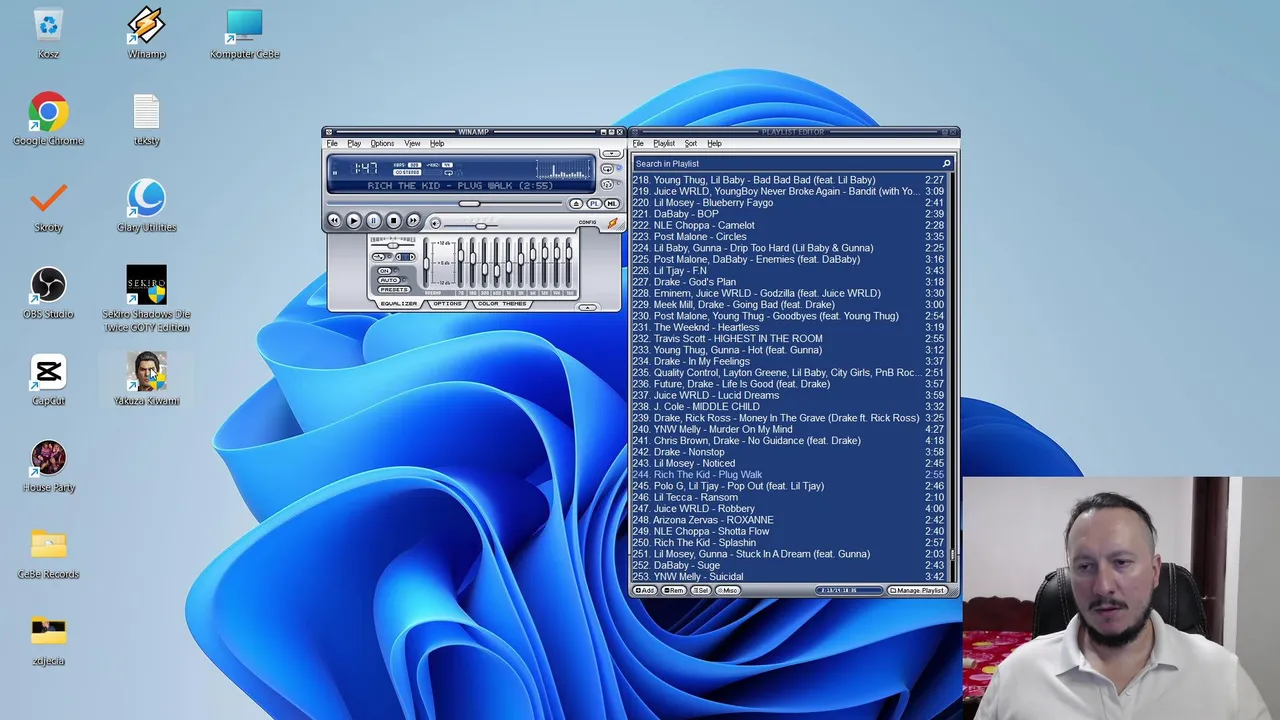Open Winamp Options menu
This screenshot has height=720, width=1280.
click(x=382, y=143)
